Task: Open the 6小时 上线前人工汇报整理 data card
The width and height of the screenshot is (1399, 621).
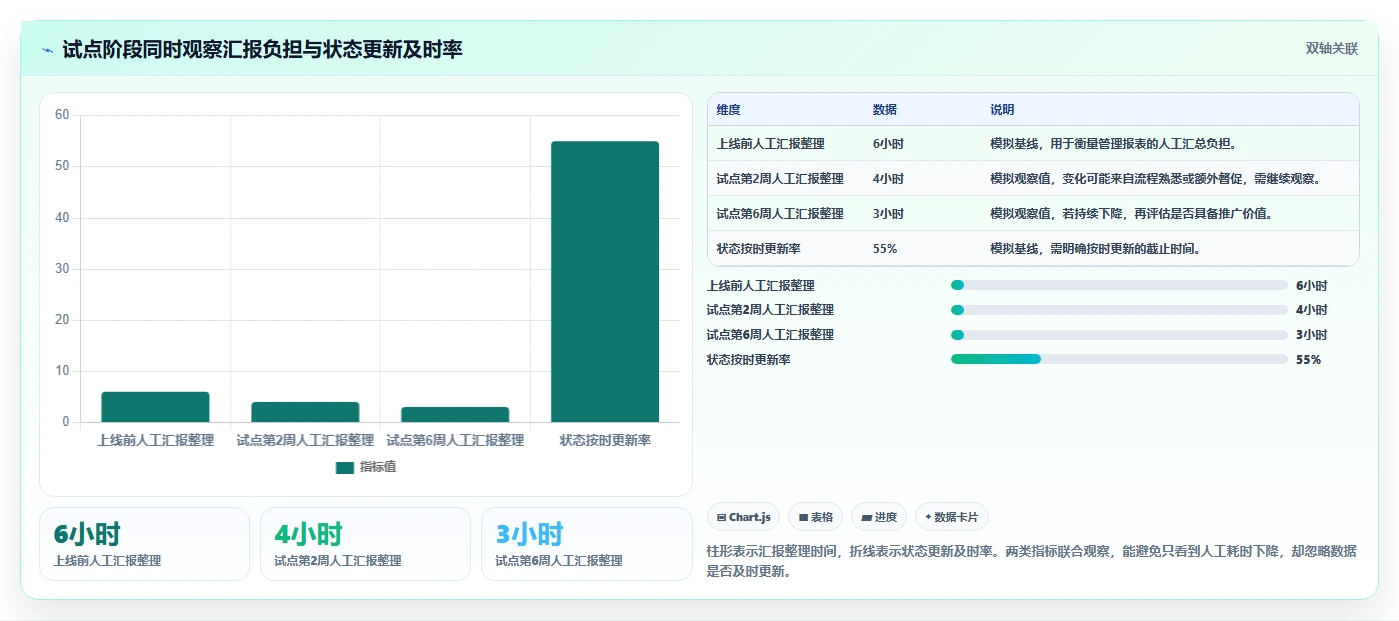Action: (x=144, y=544)
